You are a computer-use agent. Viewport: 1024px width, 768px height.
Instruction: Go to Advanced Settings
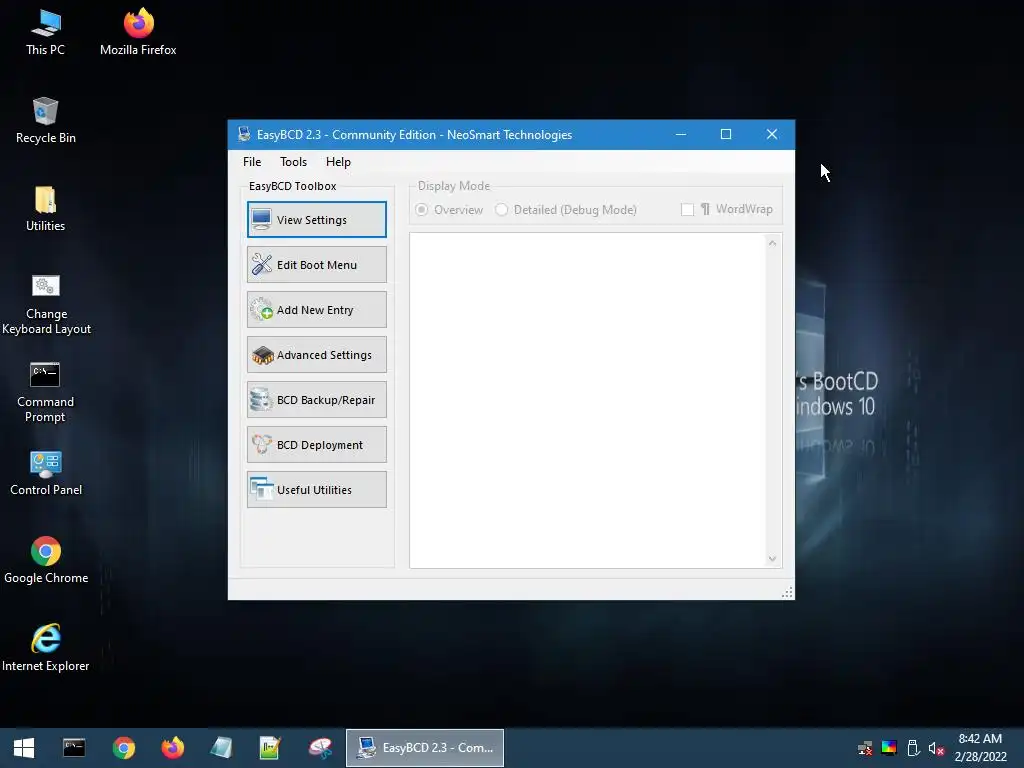[x=317, y=355]
